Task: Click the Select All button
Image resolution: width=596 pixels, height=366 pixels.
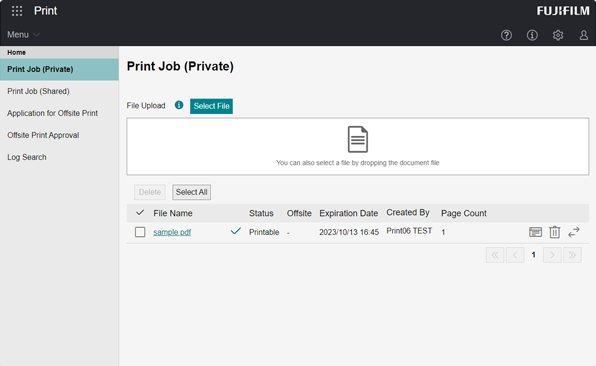Action: [x=191, y=192]
